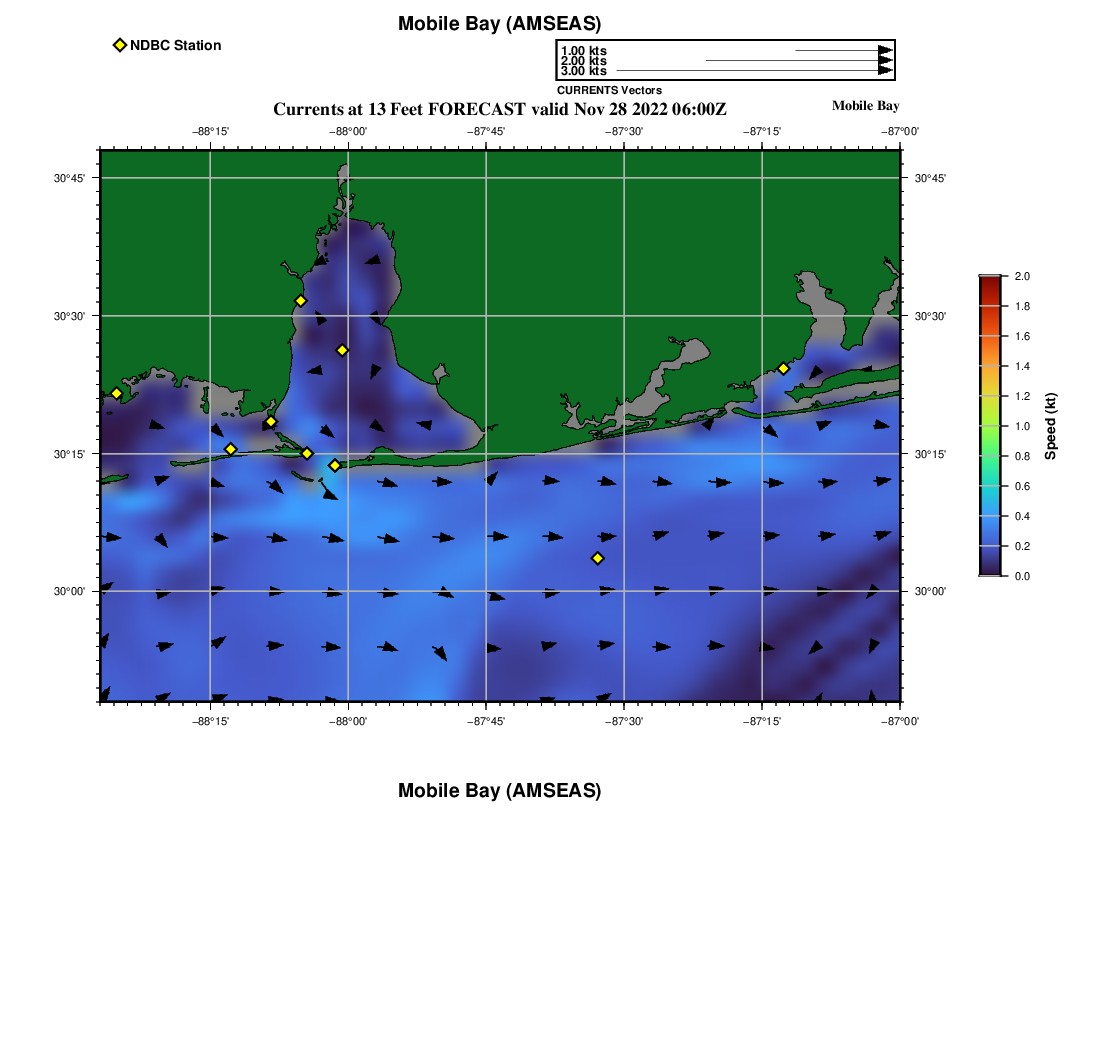Click the offshore station diamond south of -87°30'
The height and width of the screenshot is (1050, 1100).
(597, 558)
